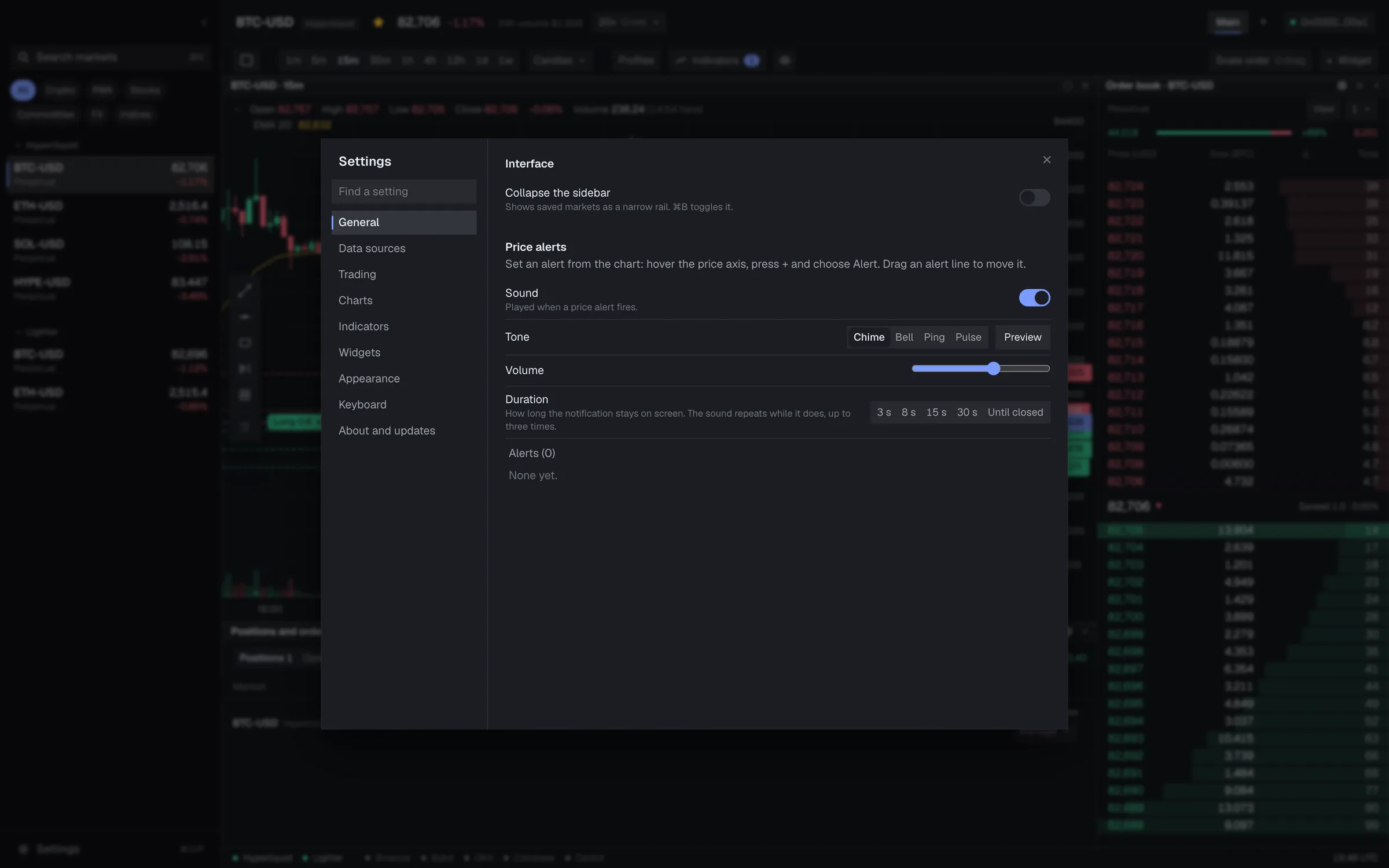The width and height of the screenshot is (1389, 868).
Task: Open the Data sources settings section
Action: pyautogui.click(x=404, y=248)
